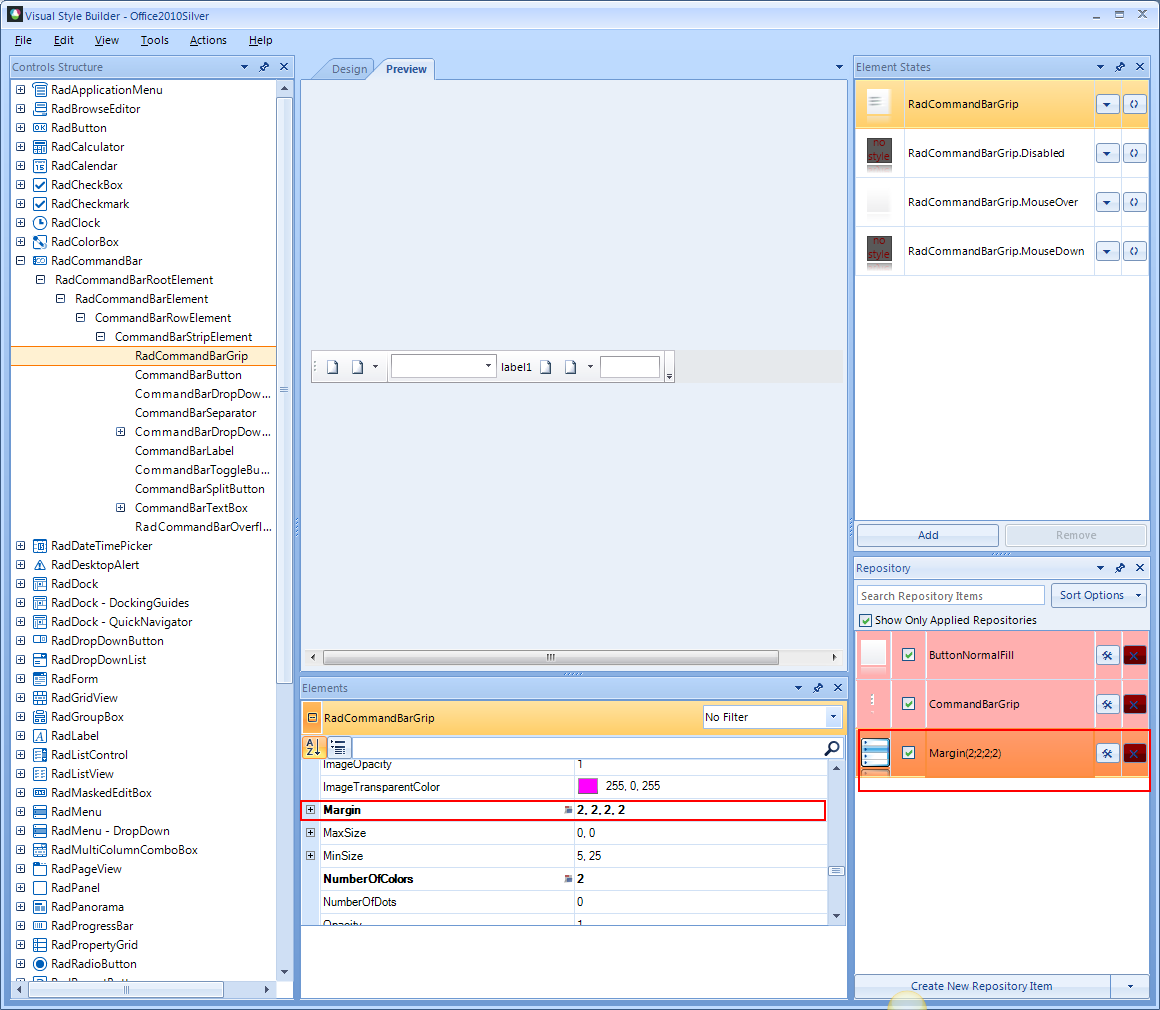Open the Edit menu
Viewport: 1160px width, 1010px height.
[x=64, y=40]
